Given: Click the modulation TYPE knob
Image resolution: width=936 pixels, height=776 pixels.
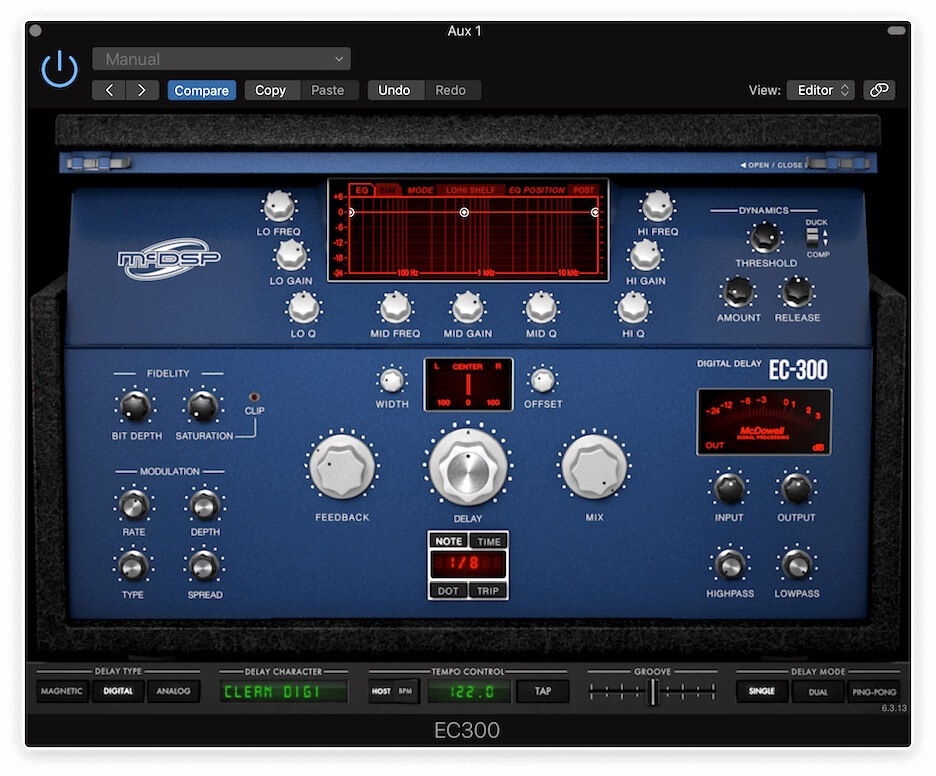Looking at the screenshot, I should (x=133, y=566).
